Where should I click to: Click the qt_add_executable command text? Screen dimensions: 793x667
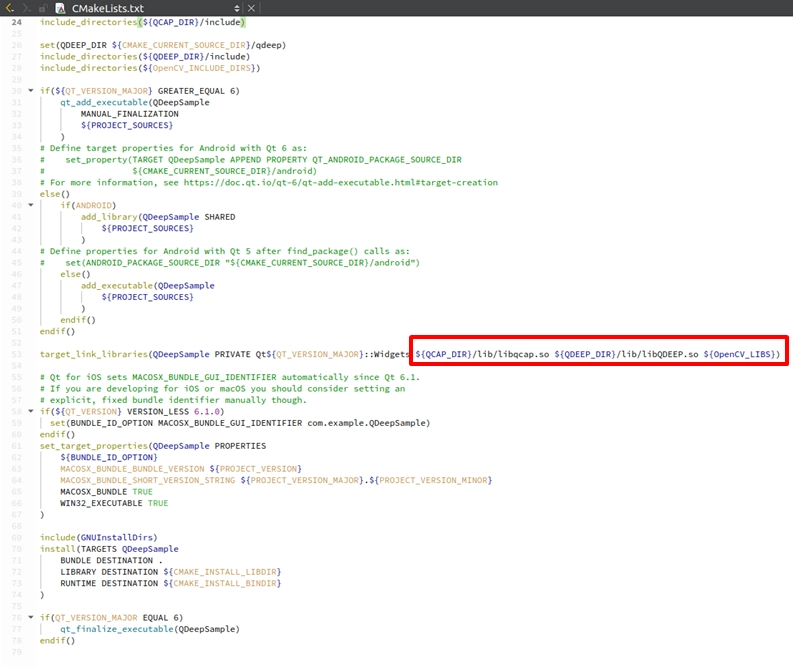(x=104, y=103)
